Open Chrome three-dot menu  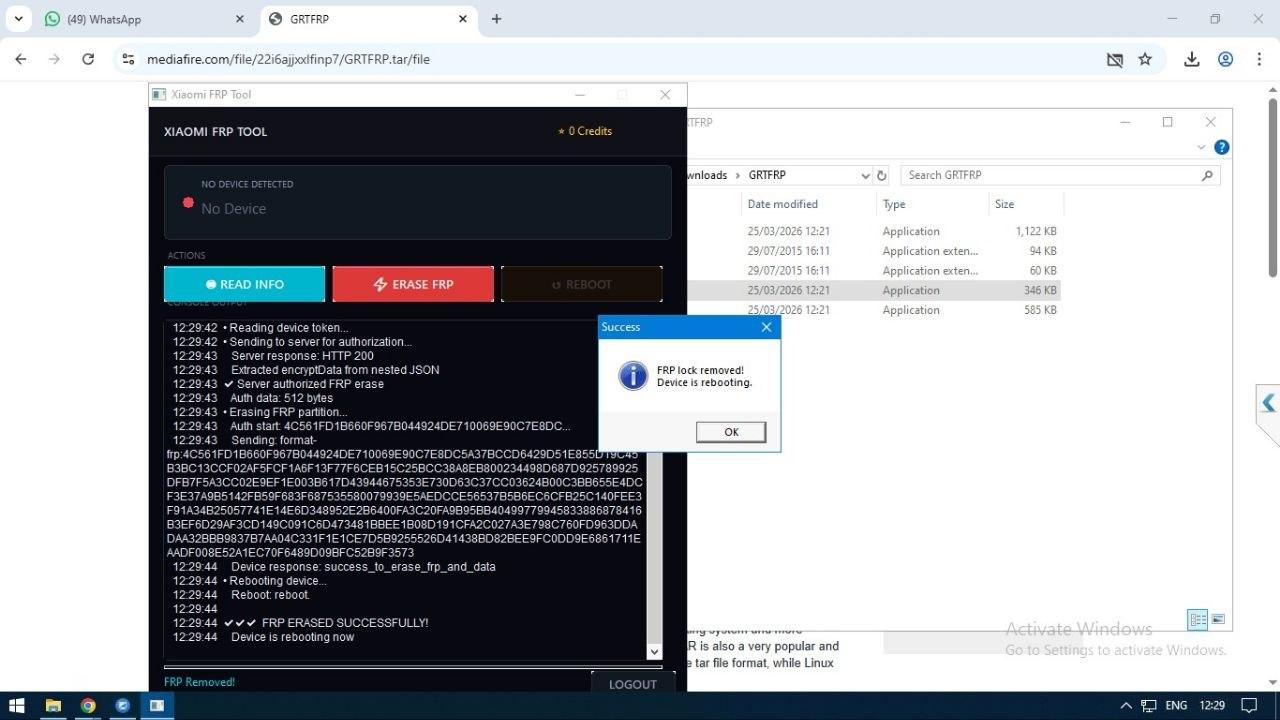pos(1258,59)
